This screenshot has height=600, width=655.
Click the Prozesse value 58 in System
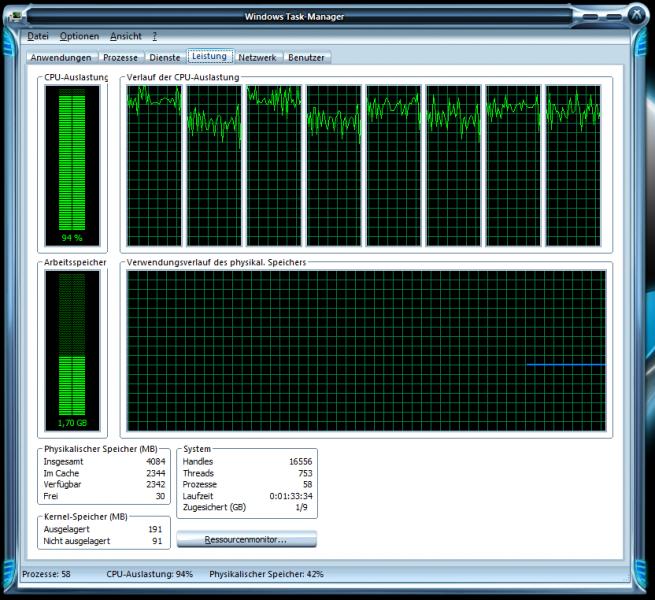pos(308,485)
